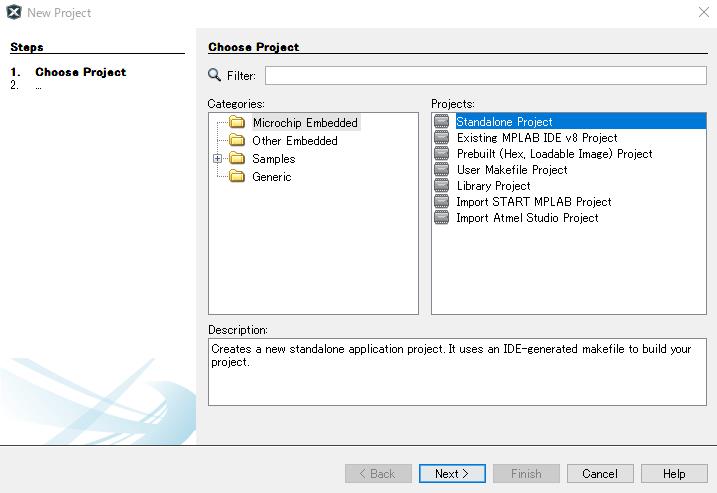Choose Standalone Project from list
Screen dimensions: 717x493
(x=581, y=122)
